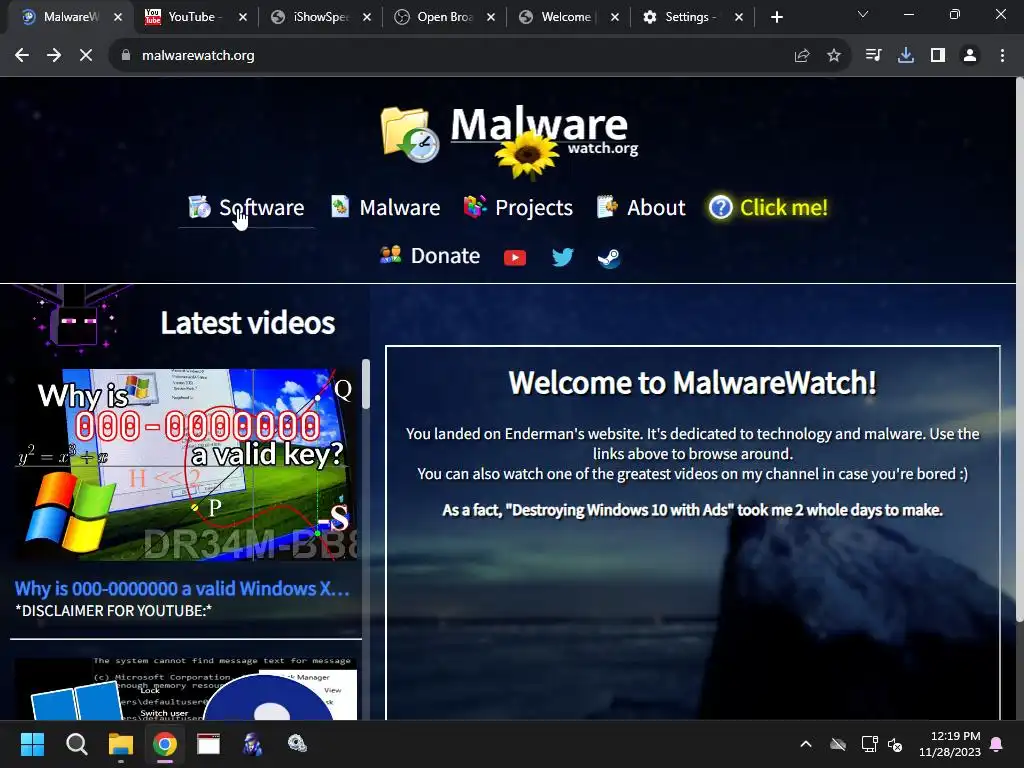The width and height of the screenshot is (1024, 768).
Task: Go back to the previous page
Action: click(x=22, y=56)
